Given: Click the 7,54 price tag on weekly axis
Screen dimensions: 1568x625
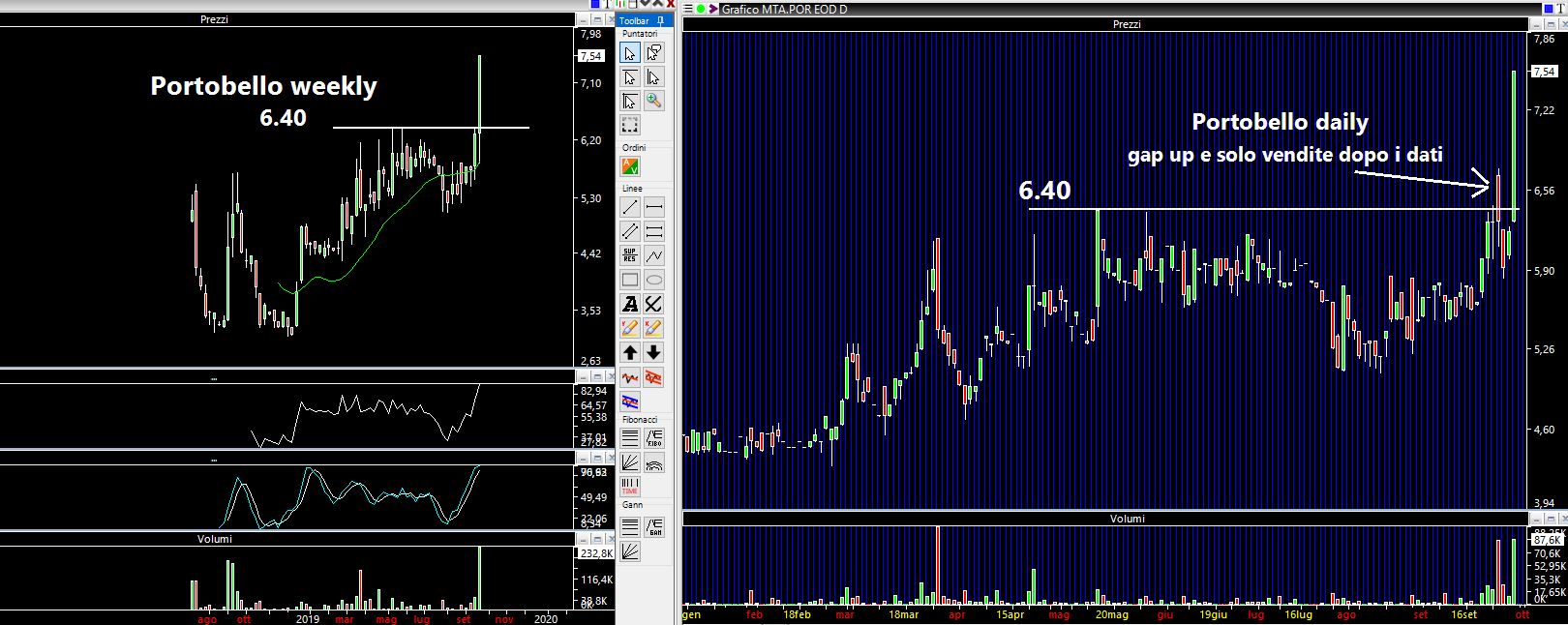Looking at the screenshot, I should tap(591, 56).
